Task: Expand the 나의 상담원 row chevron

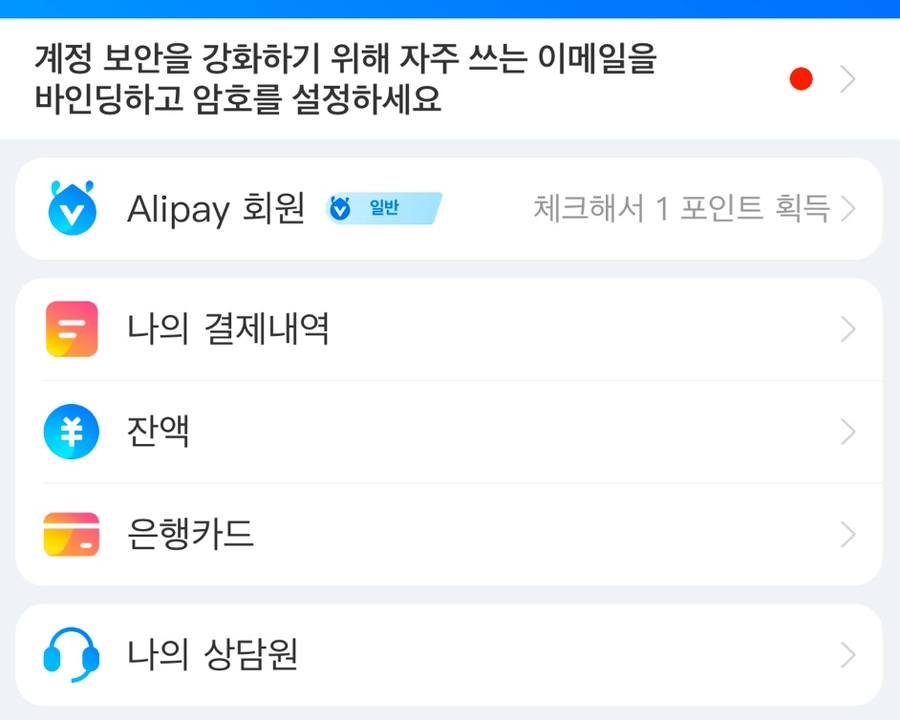Action: pyautogui.click(x=848, y=655)
